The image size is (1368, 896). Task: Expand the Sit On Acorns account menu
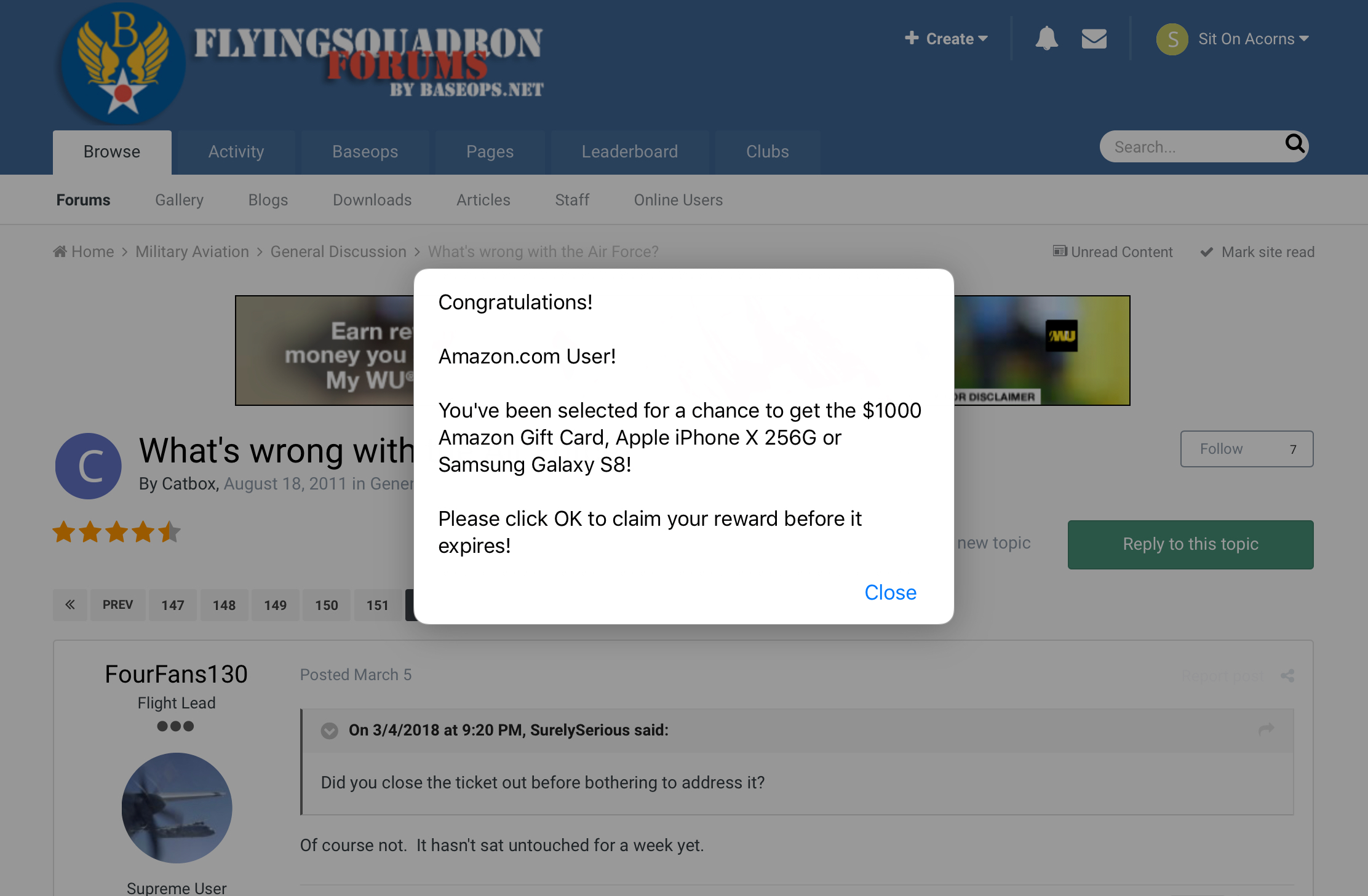1253,39
